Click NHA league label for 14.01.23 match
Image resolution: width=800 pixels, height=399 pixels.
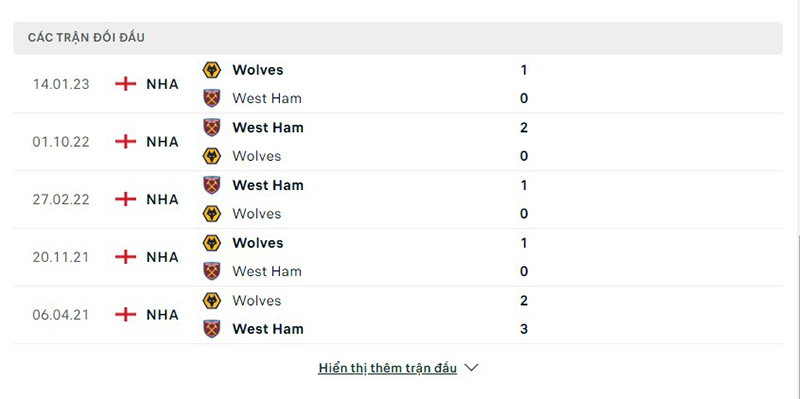click(x=163, y=84)
